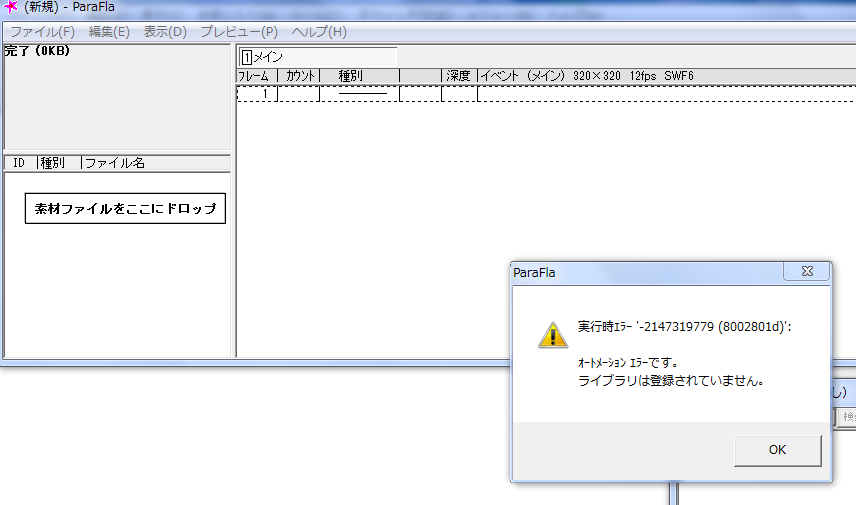Open the ヘルプ(H) menu
This screenshot has width=856, height=505.
(x=319, y=32)
